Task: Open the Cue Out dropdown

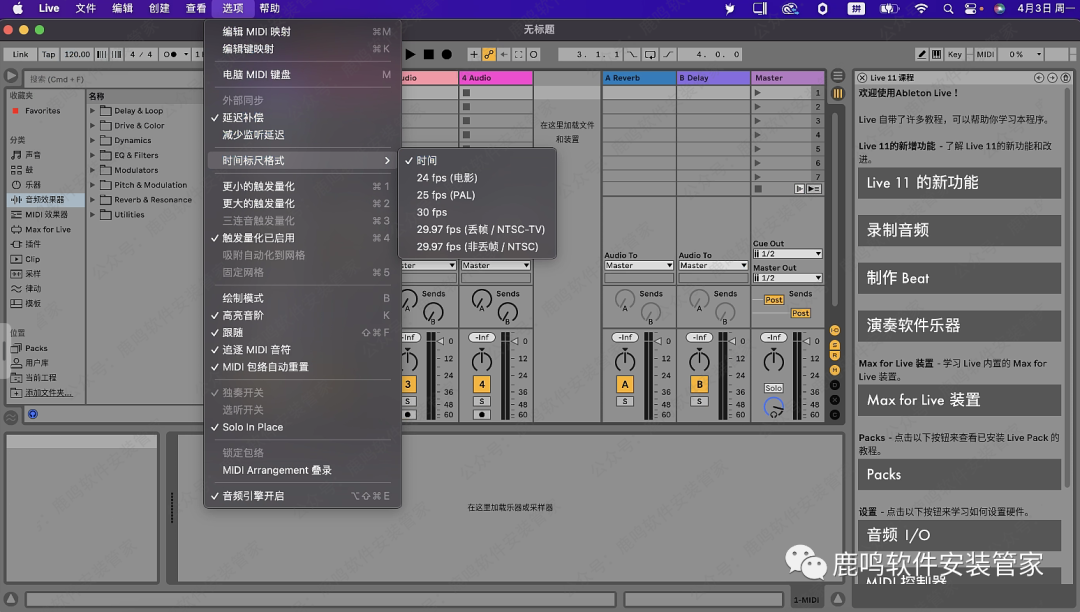Action: pyautogui.click(x=787, y=254)
